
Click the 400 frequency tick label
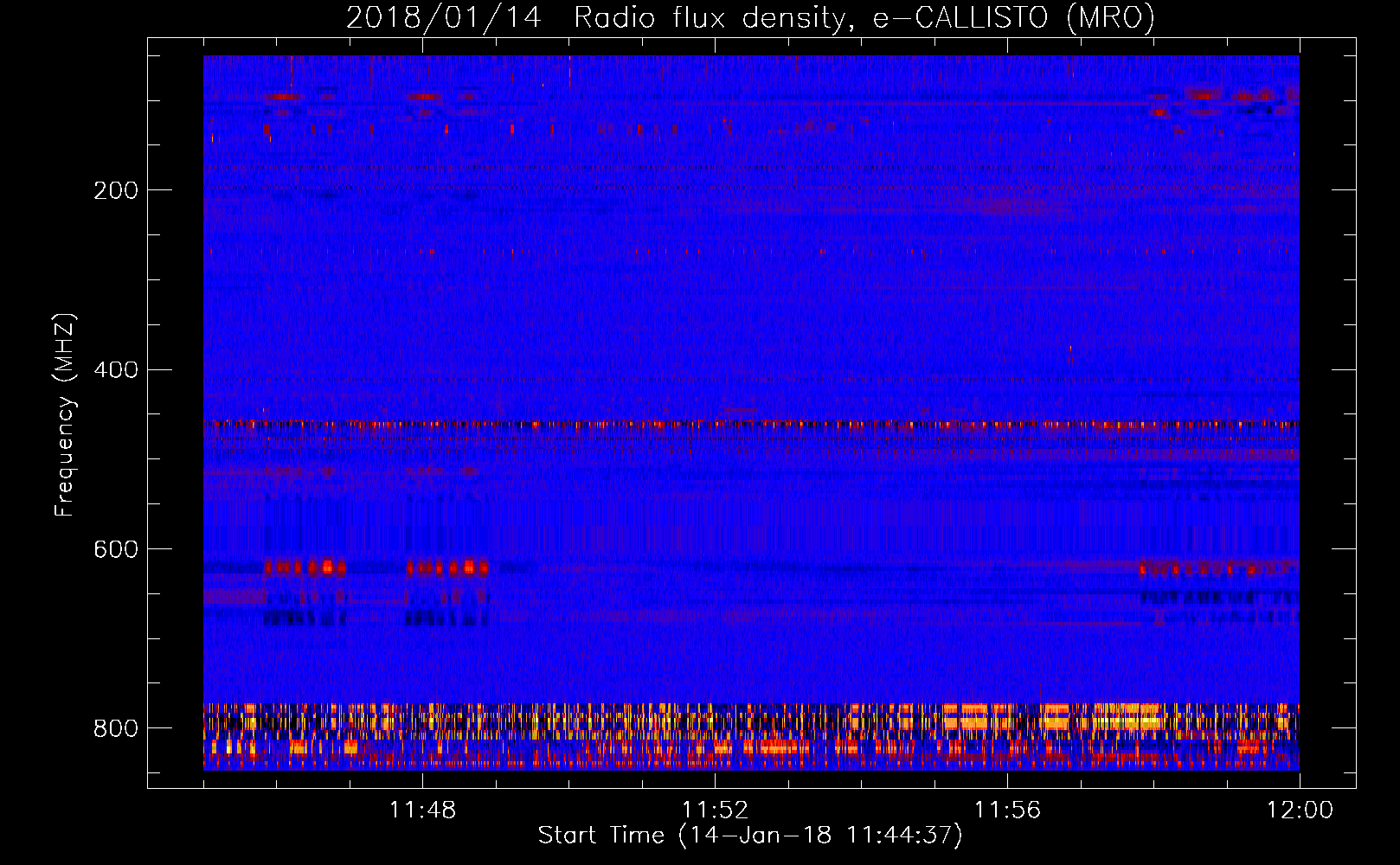pos(116,370)
